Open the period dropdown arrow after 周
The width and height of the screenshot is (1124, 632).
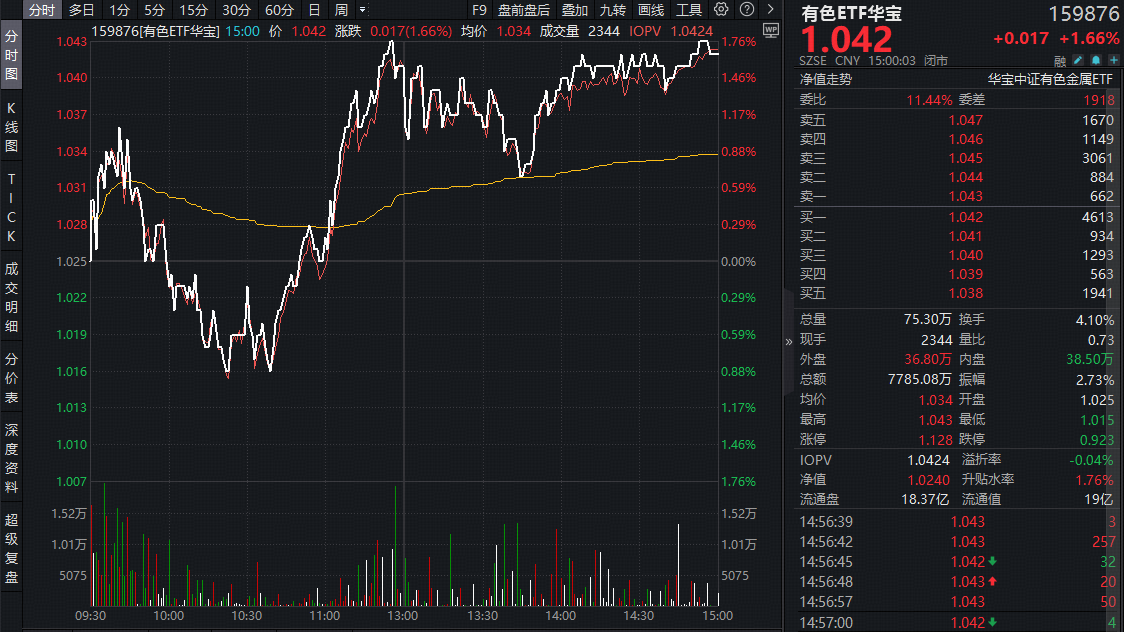pos(362,10)
